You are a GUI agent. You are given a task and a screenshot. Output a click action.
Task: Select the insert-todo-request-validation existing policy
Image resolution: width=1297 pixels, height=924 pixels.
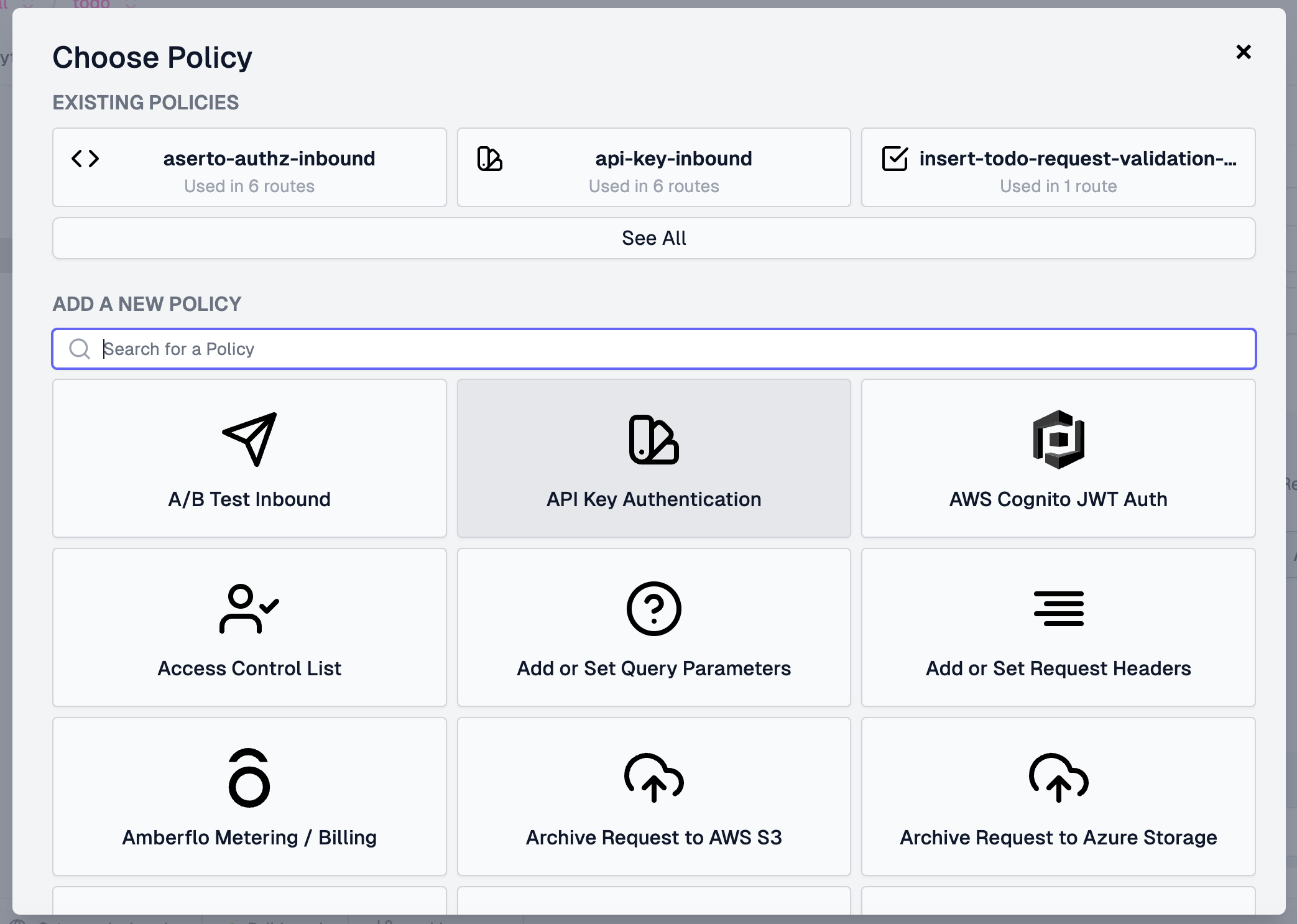tap(1058, 167)
